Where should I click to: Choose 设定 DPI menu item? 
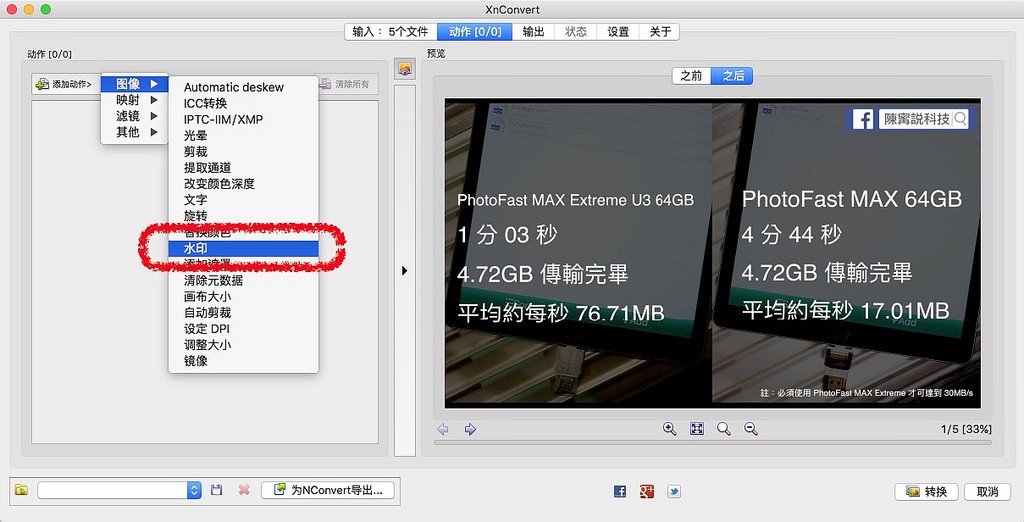coord(243,329)
